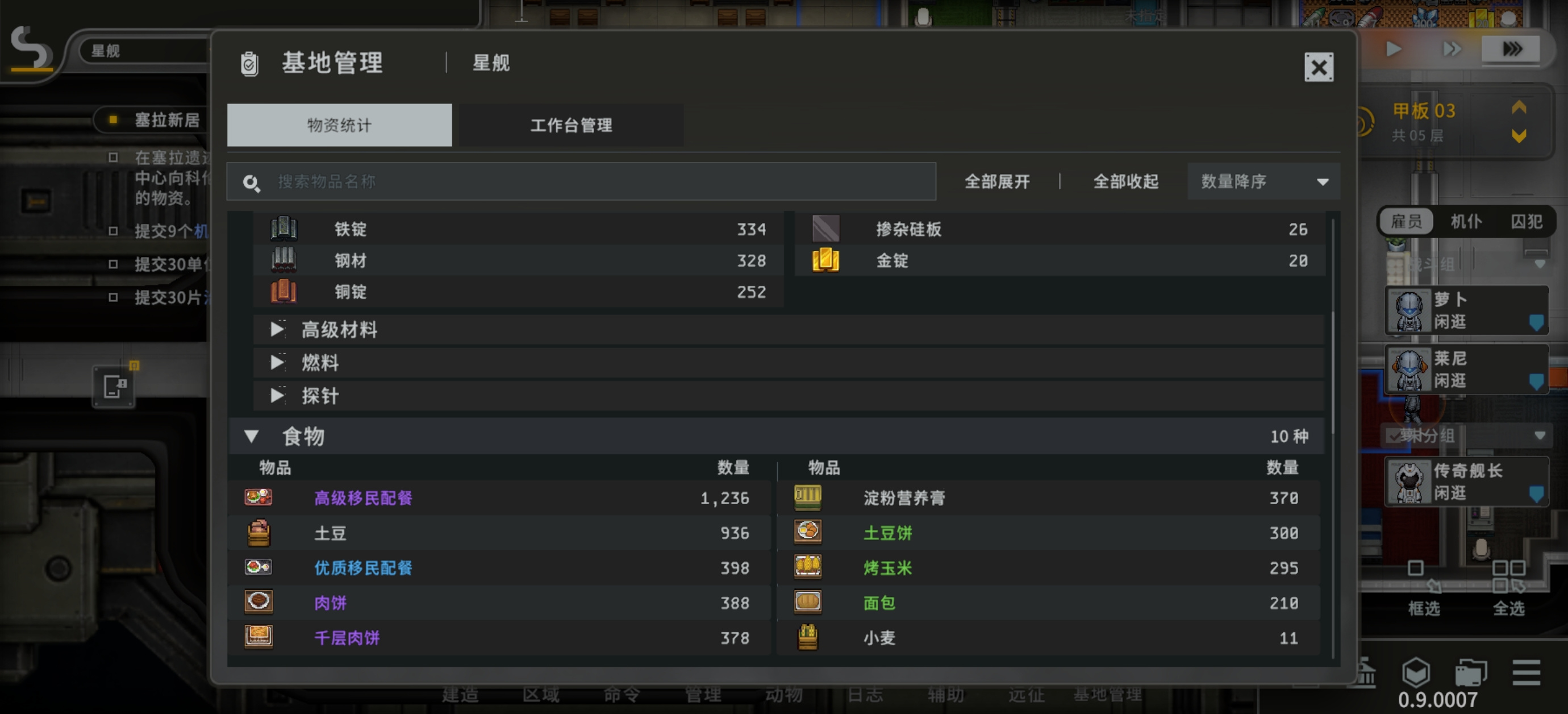1568x714 pixels.
Task: Toggle the 全选 select-all option
Action: [1508, 589]
